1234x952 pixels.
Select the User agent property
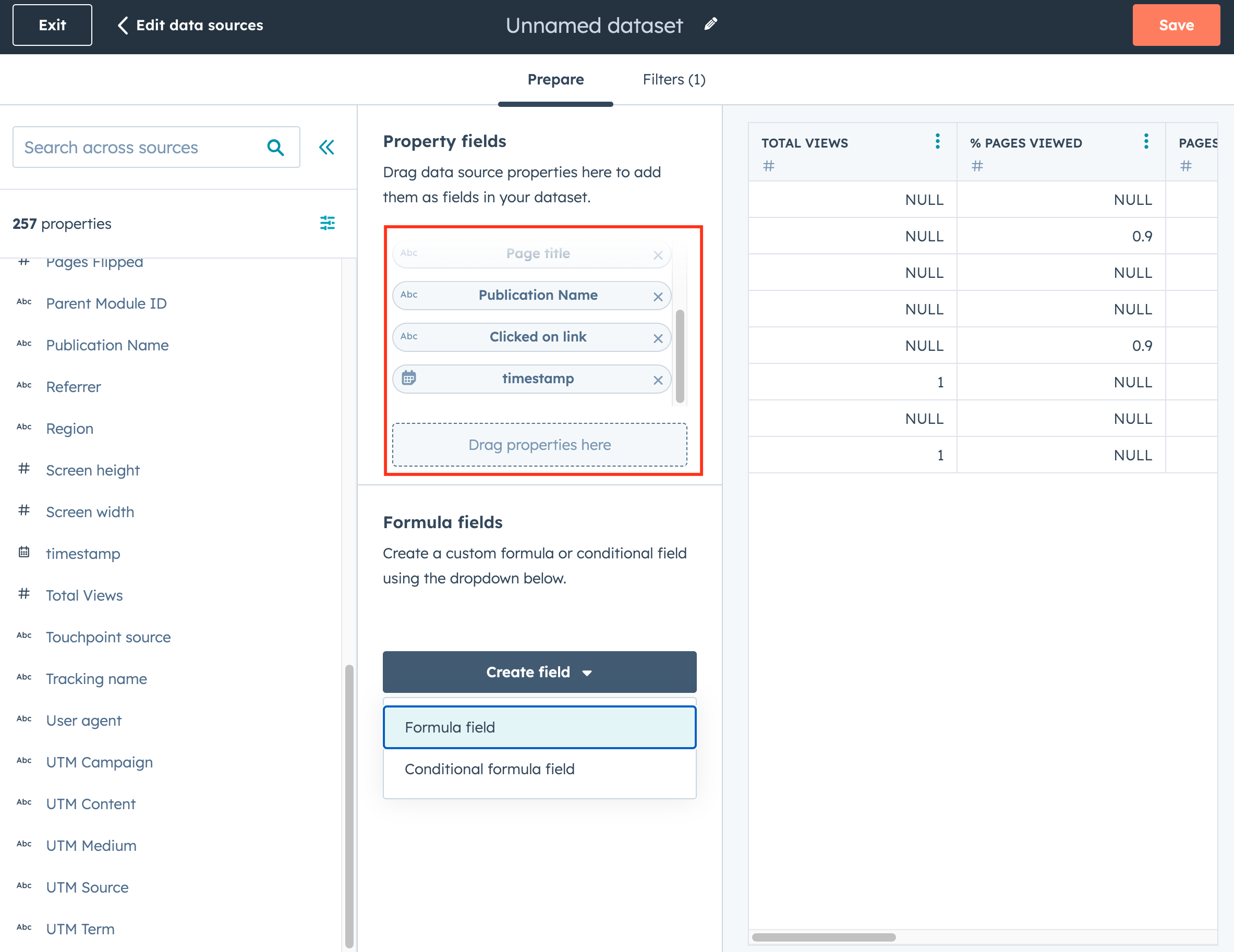(83, 721)
